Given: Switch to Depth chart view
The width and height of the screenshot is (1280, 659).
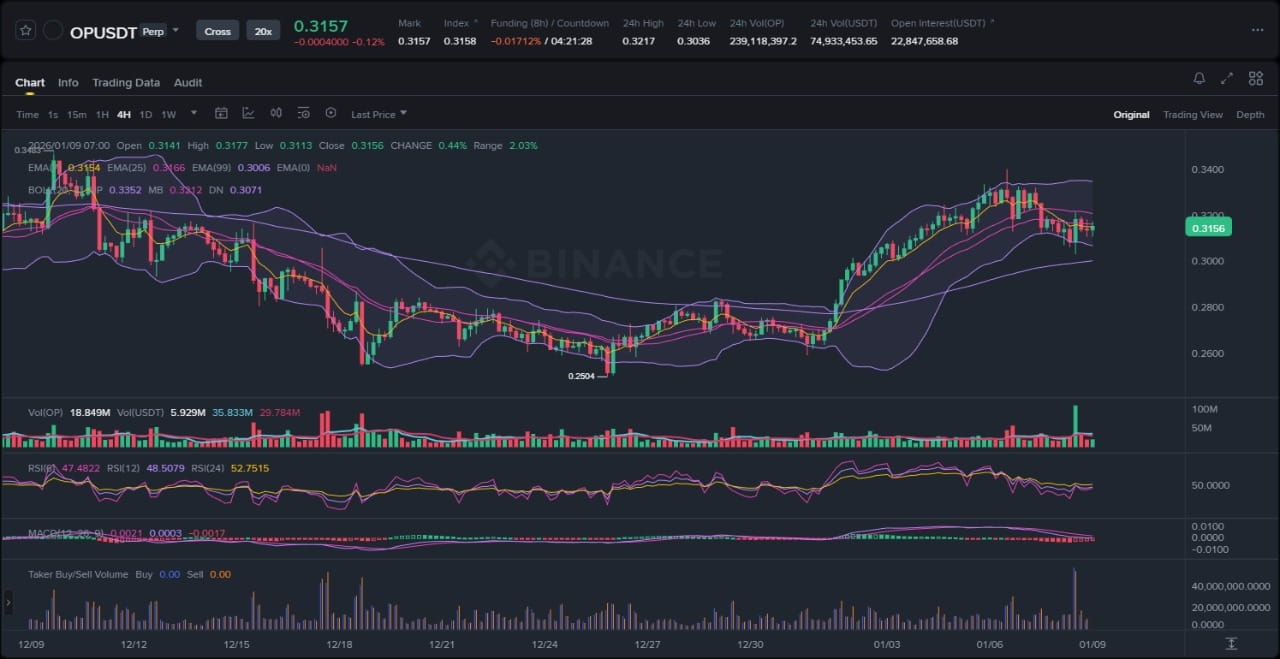Looking at the screenshot, I should click(1250, 115).
